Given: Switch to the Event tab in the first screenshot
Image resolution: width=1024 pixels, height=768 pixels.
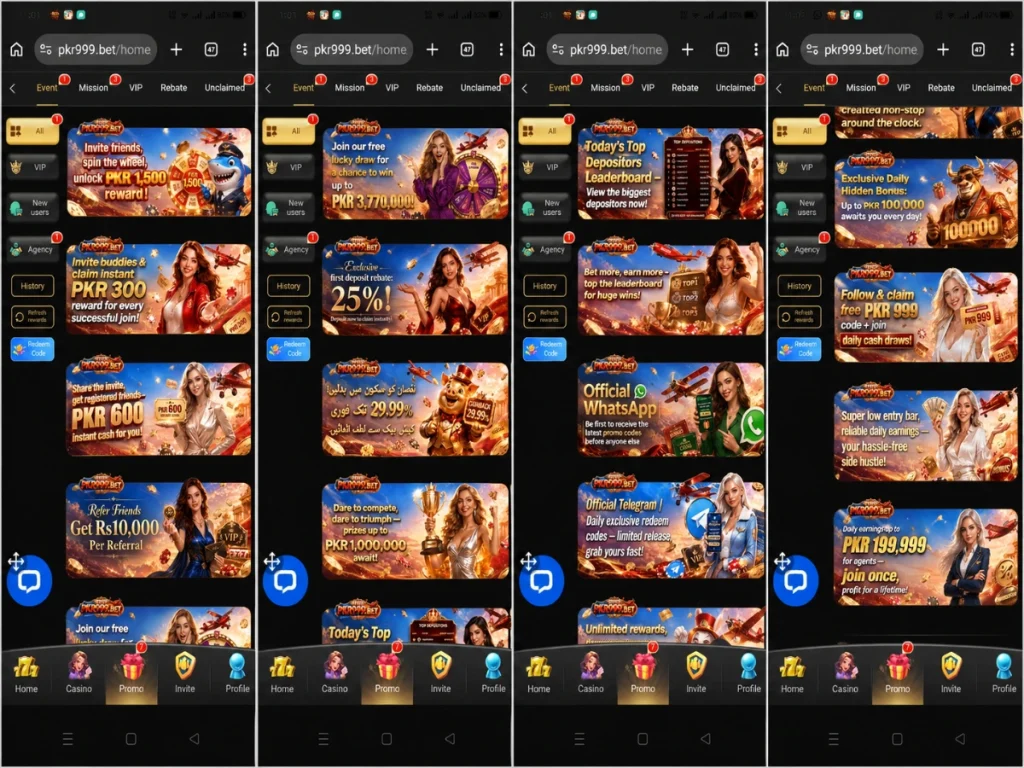Looking at the screenshot, I should tap(47, 88).
